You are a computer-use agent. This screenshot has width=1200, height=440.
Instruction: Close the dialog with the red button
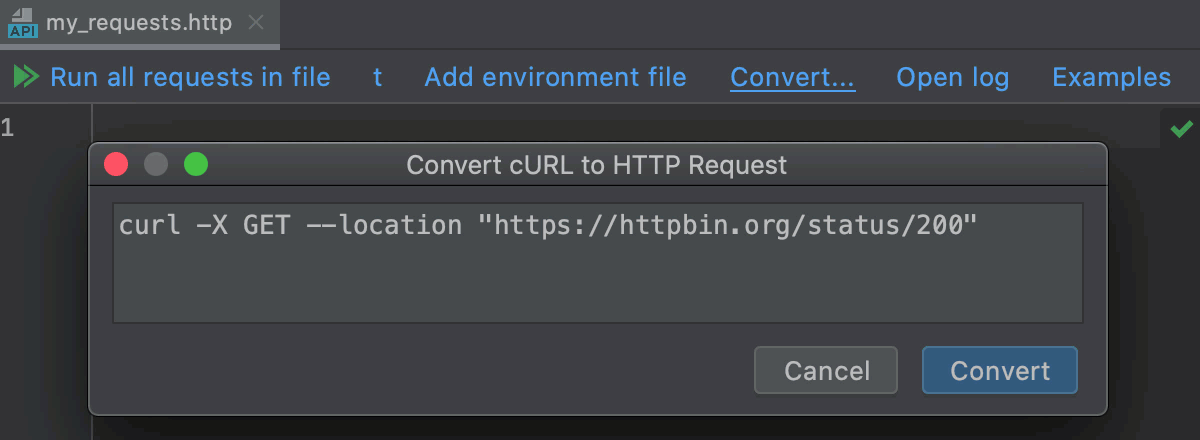(x=117, y=164)
